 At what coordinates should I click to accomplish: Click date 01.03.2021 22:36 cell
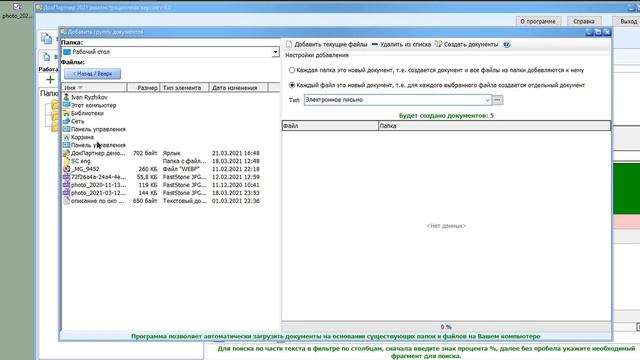[x=236, y=201]
